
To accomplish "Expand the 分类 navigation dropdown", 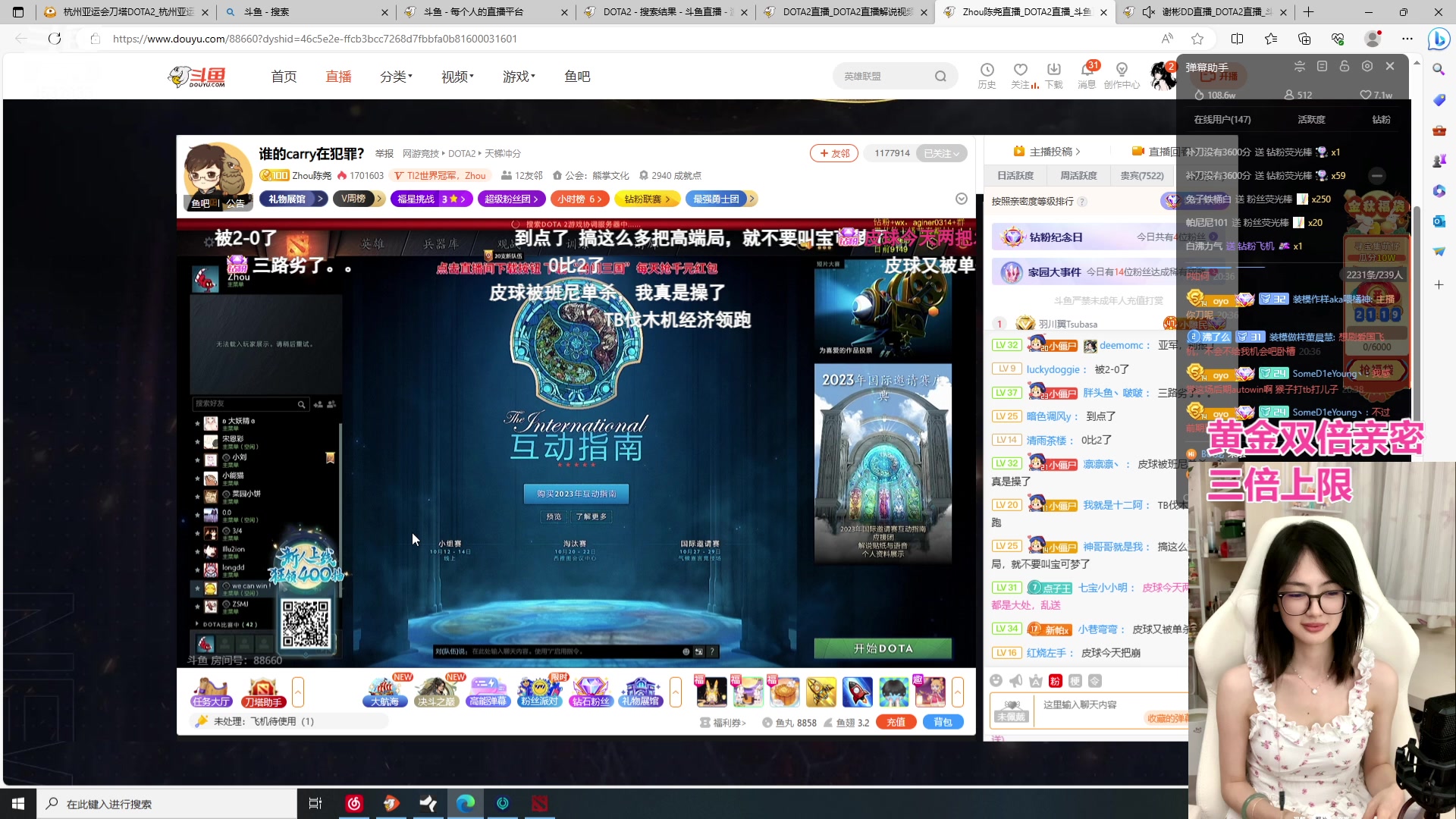I will coord(396,77).
